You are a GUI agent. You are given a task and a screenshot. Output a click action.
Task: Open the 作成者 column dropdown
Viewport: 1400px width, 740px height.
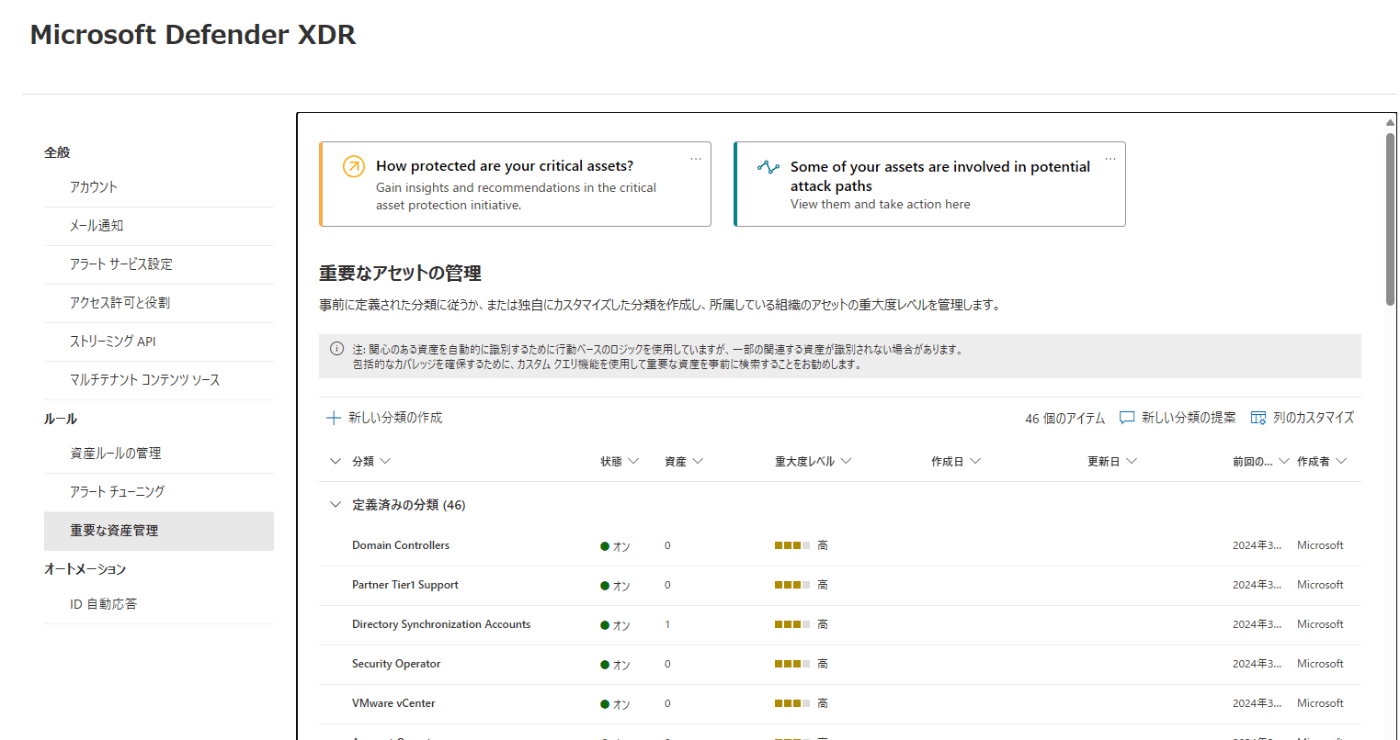tap(1322, 461)
